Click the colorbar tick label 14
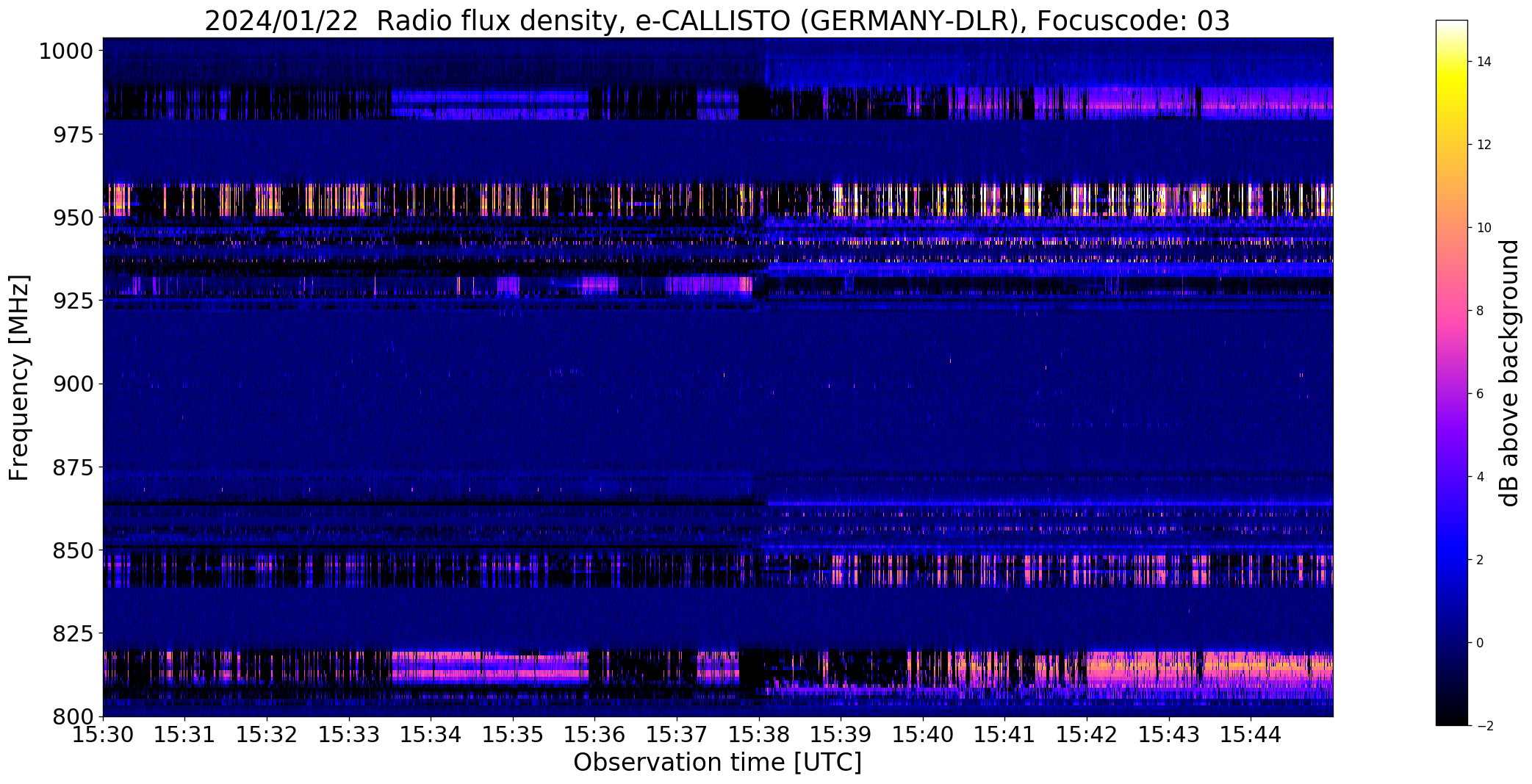 click(1484, 62)
